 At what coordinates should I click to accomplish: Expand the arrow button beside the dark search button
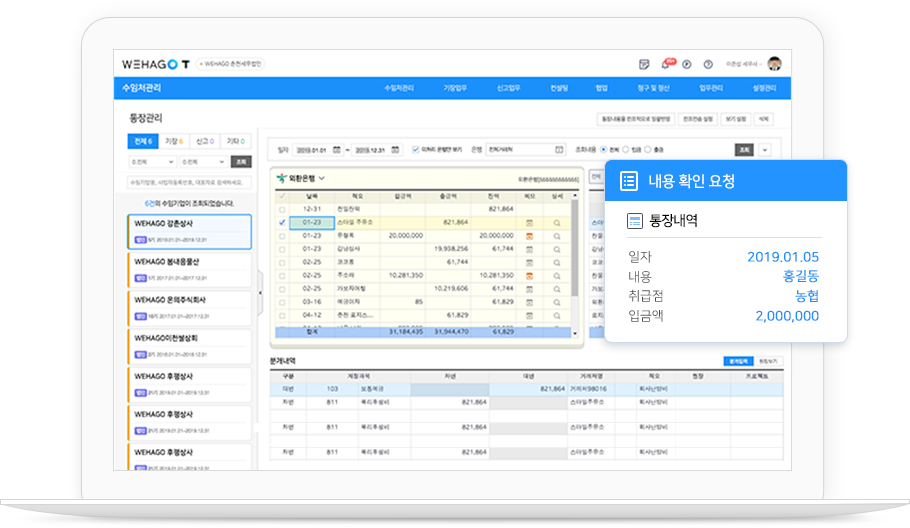(x=764, y=150)
